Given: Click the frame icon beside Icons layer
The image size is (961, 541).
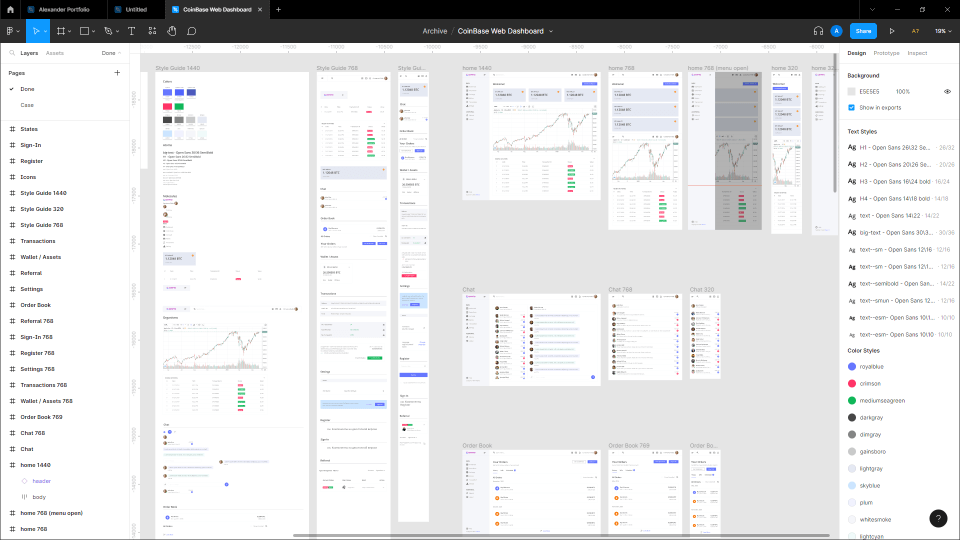Looking at the screenshot, I should point(12,177).
